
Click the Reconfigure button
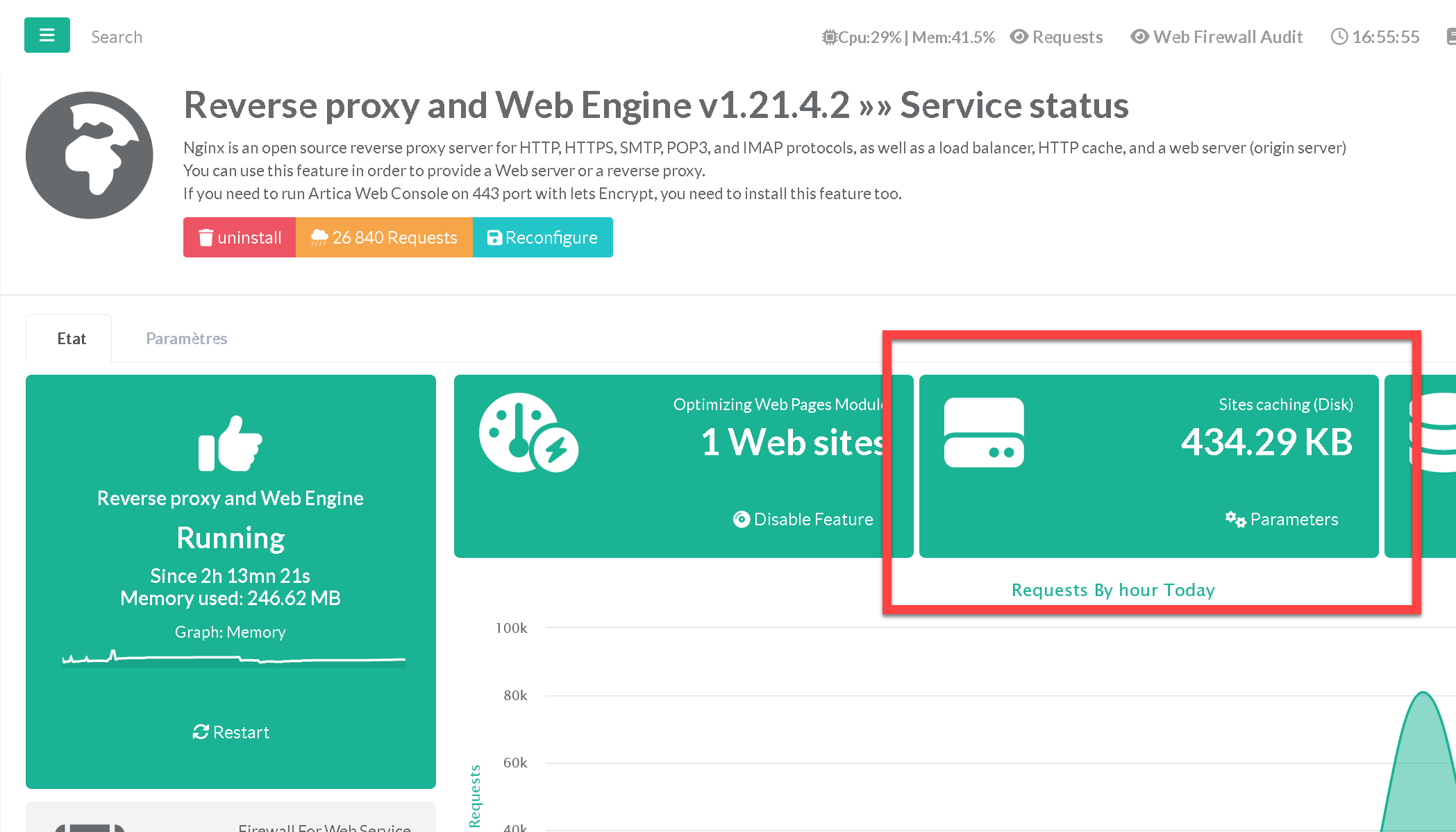542,237
